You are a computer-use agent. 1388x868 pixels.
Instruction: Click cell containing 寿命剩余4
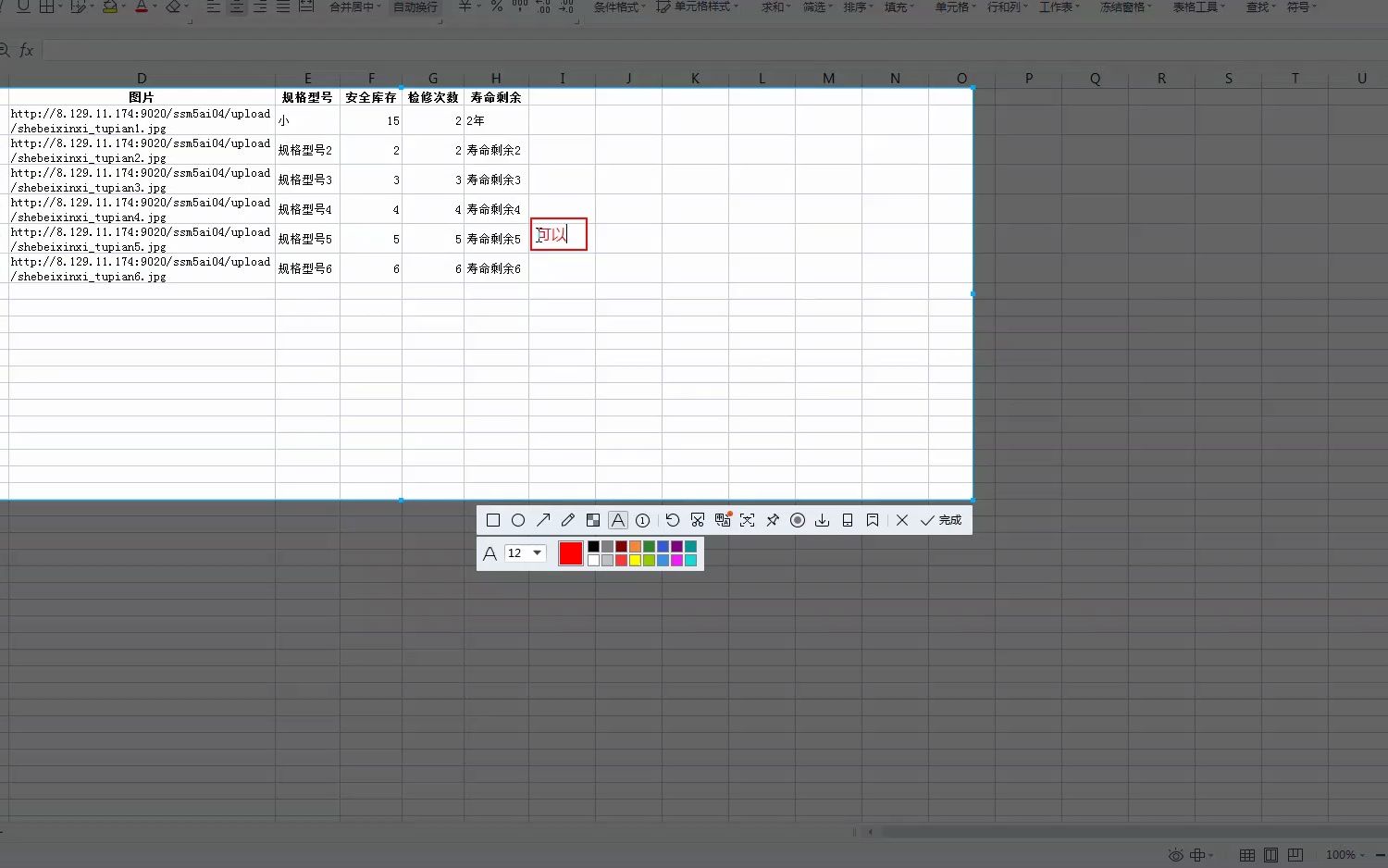click(496, 209)
